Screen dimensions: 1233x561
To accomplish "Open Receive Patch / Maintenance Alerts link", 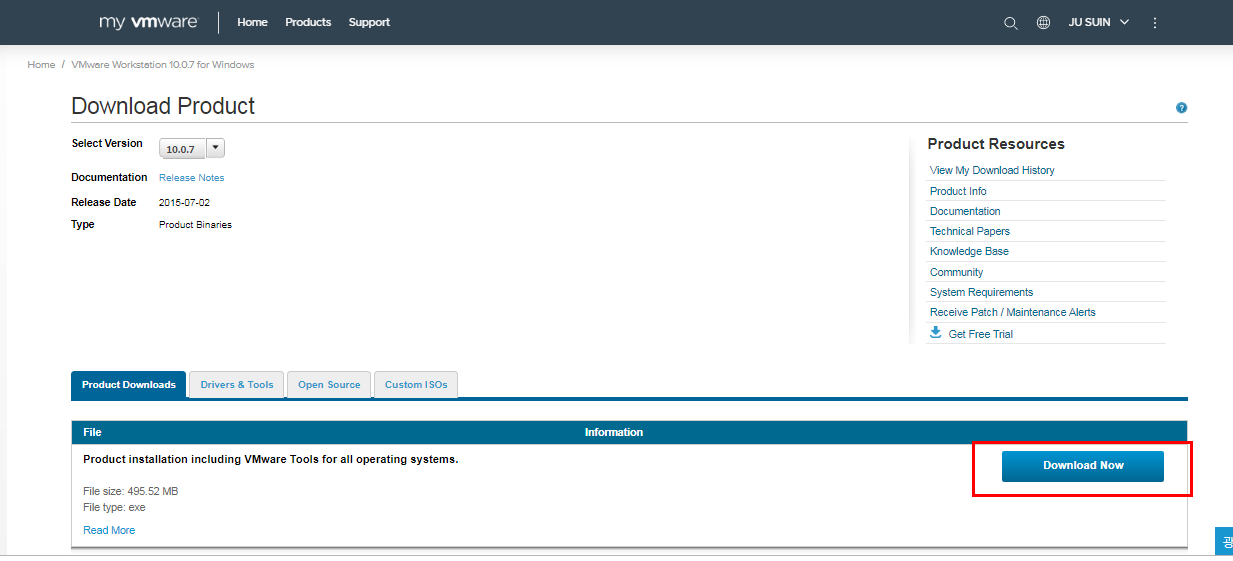I will tap(1013, 312).
